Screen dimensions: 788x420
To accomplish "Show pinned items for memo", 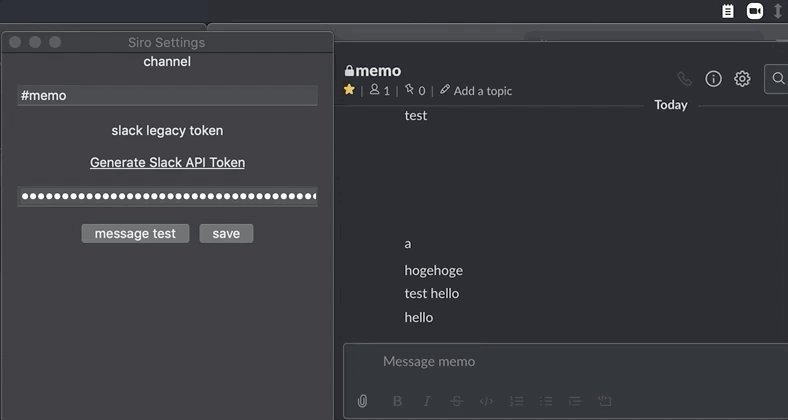I will coord(415,90).
